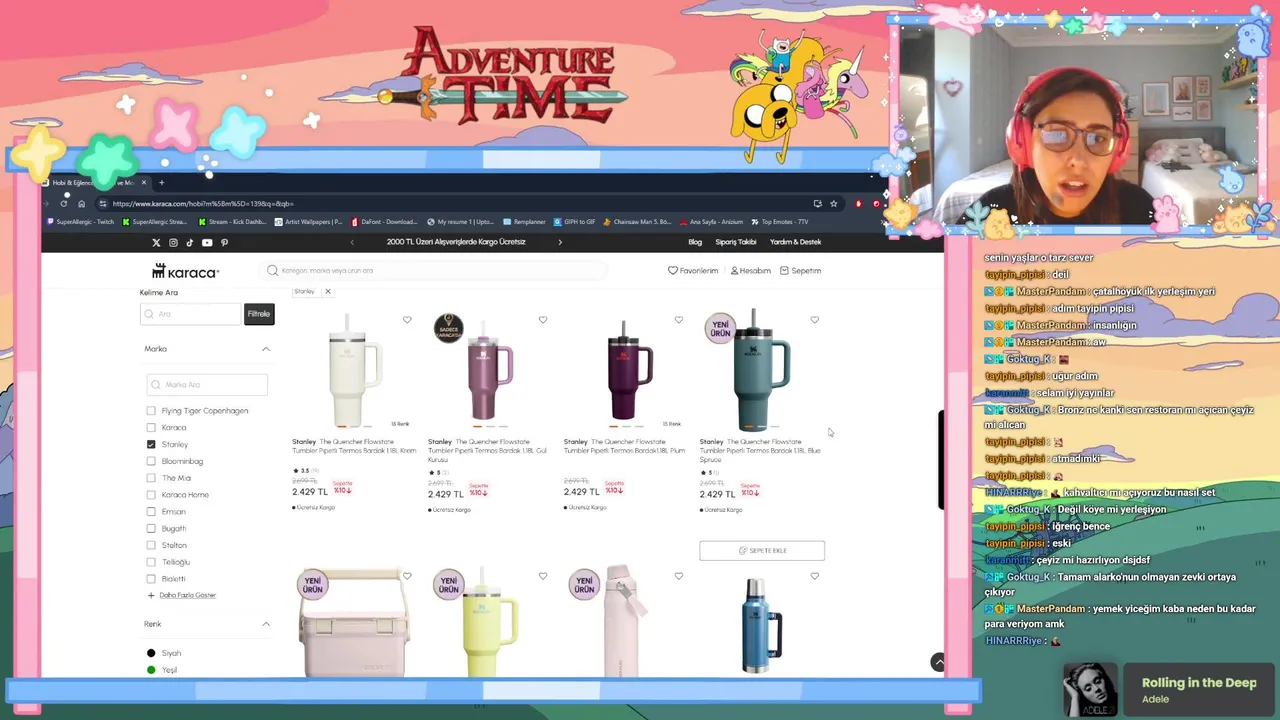Add the Blue Spruce tumbler to favorites
The width and height of the screenshot is (1280, 720).
(x=815, y=320)
